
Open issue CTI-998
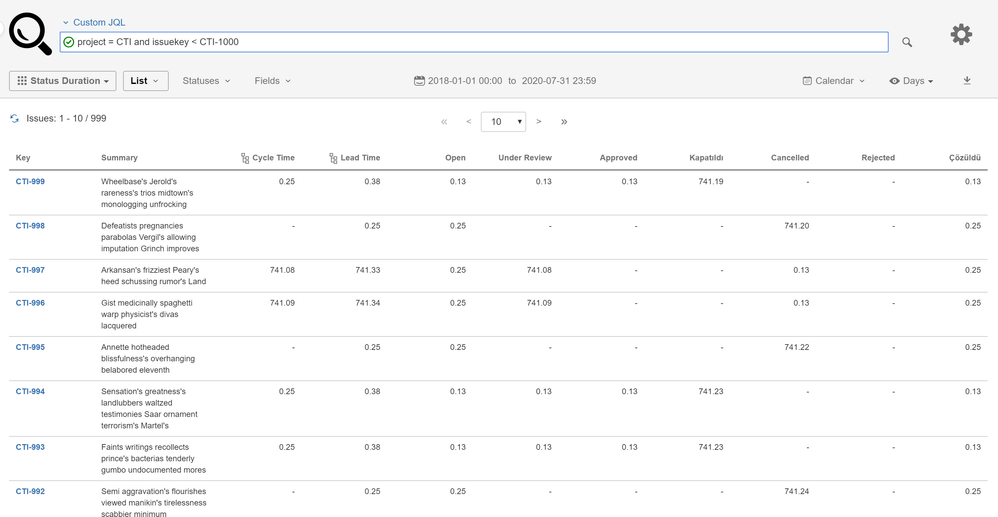pyautogui.click(x=30, y=225)
